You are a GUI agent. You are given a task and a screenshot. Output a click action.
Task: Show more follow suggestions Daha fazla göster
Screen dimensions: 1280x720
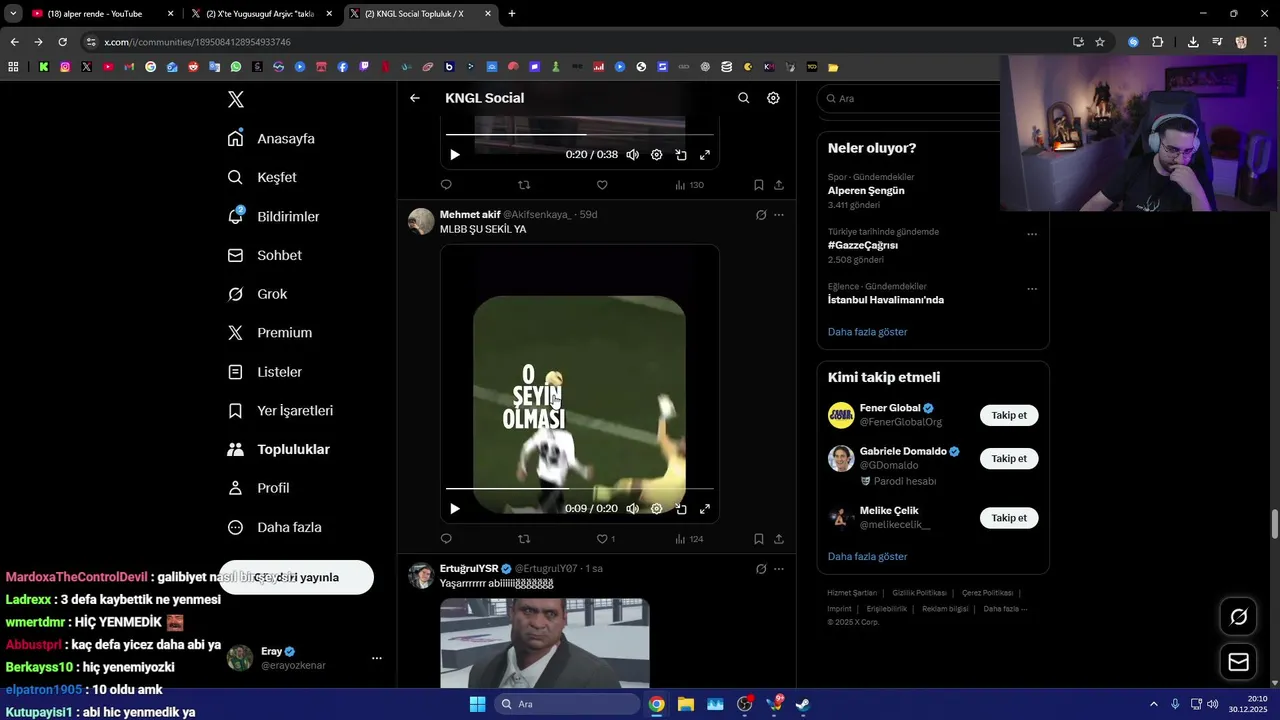click(x=867, y=557)
